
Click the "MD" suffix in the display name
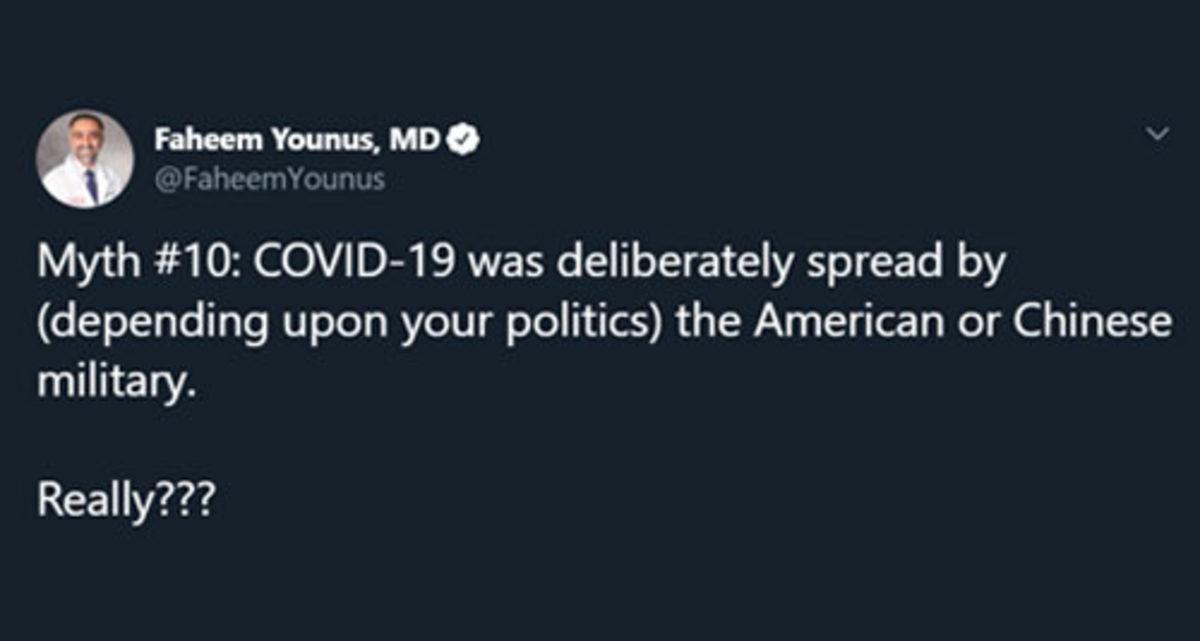click(x=414, y=141)
